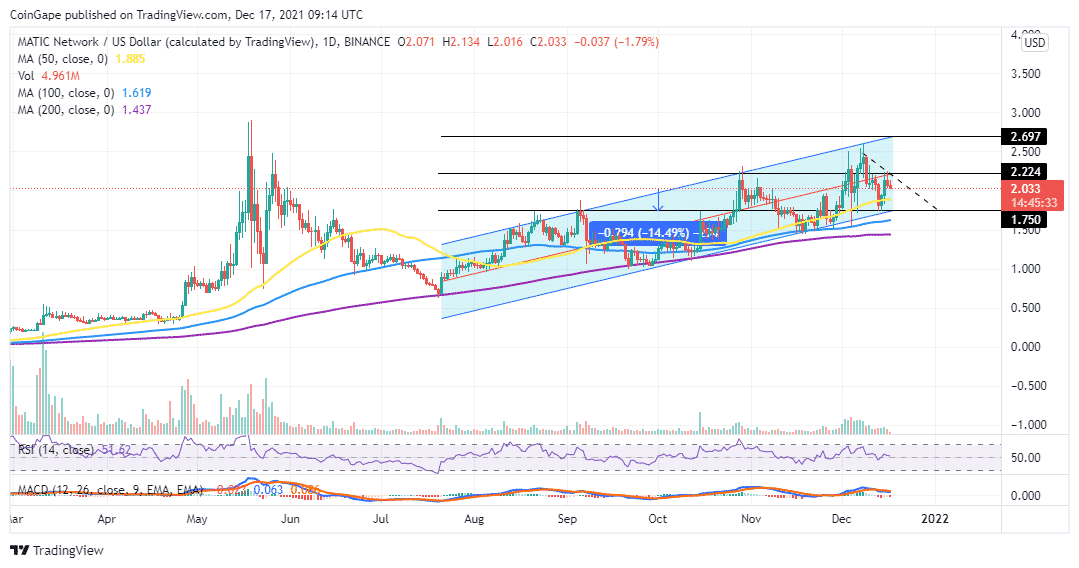This screenshot has height=568, width=1079.
Task: Click the MA (200, close, 0) indicator legend
Action: pos(65,110)
